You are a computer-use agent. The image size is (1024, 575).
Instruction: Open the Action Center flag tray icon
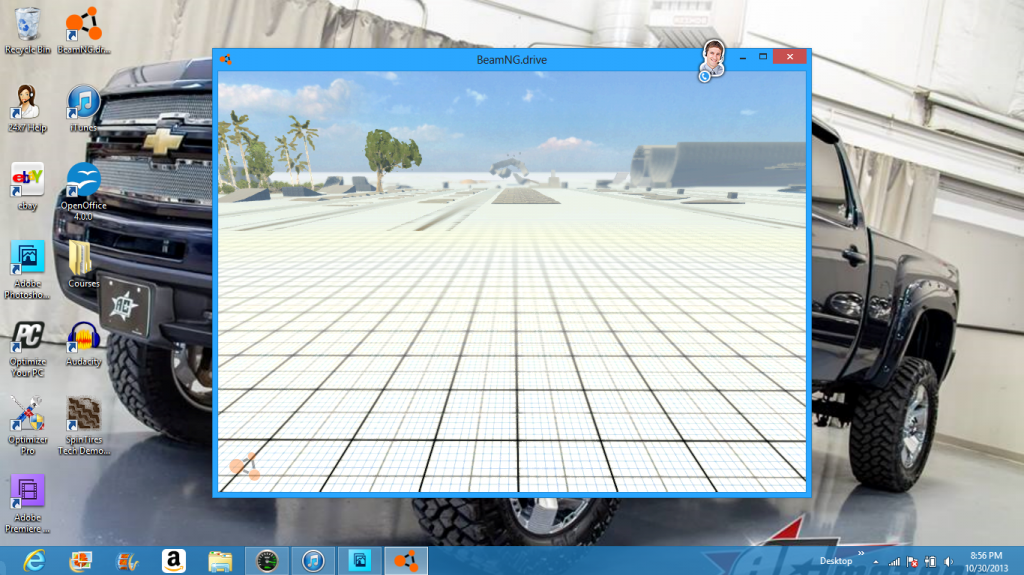[912, 561]
